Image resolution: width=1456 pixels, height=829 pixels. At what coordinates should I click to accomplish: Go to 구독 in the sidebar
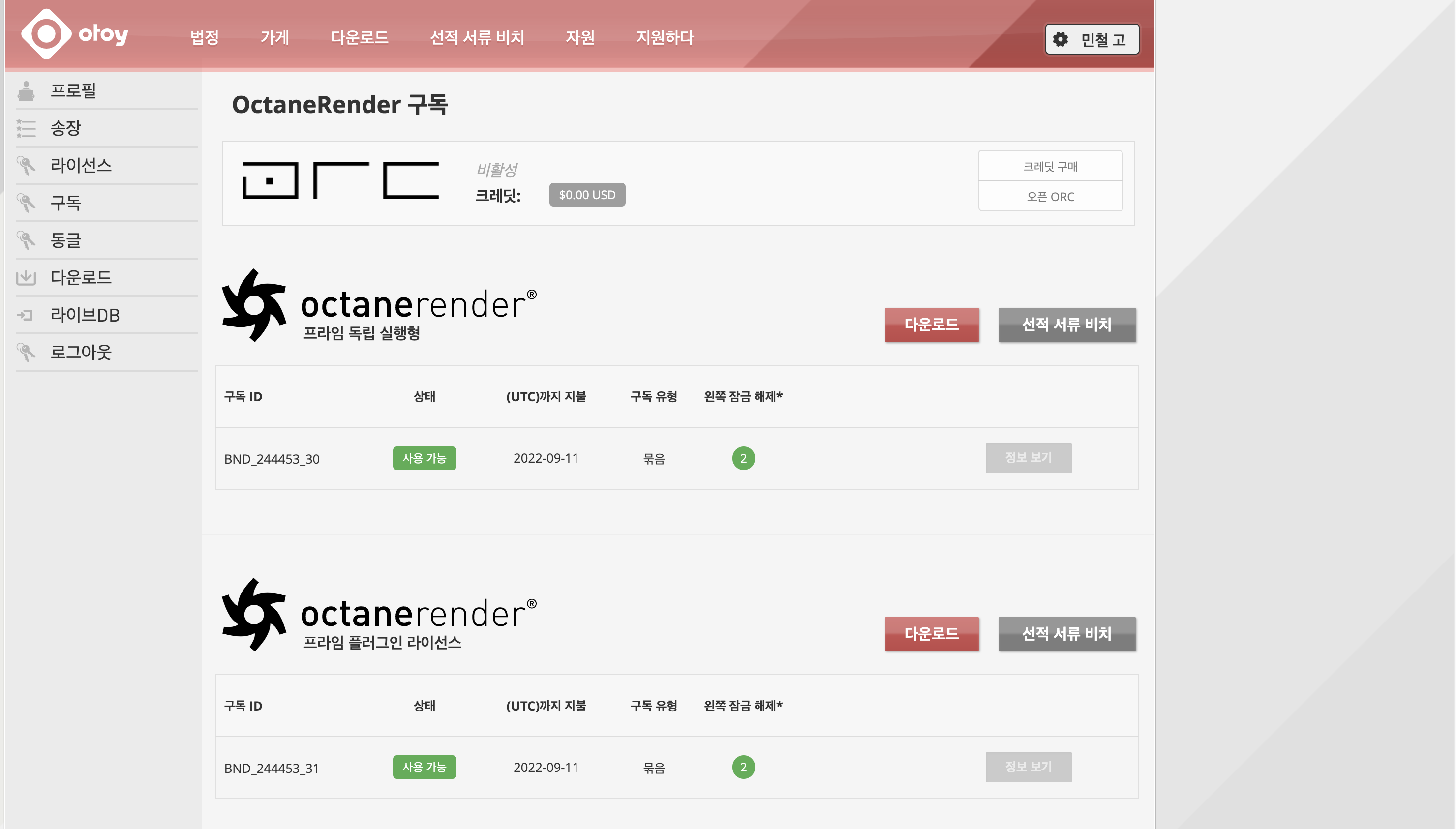(x=66, y=203)
